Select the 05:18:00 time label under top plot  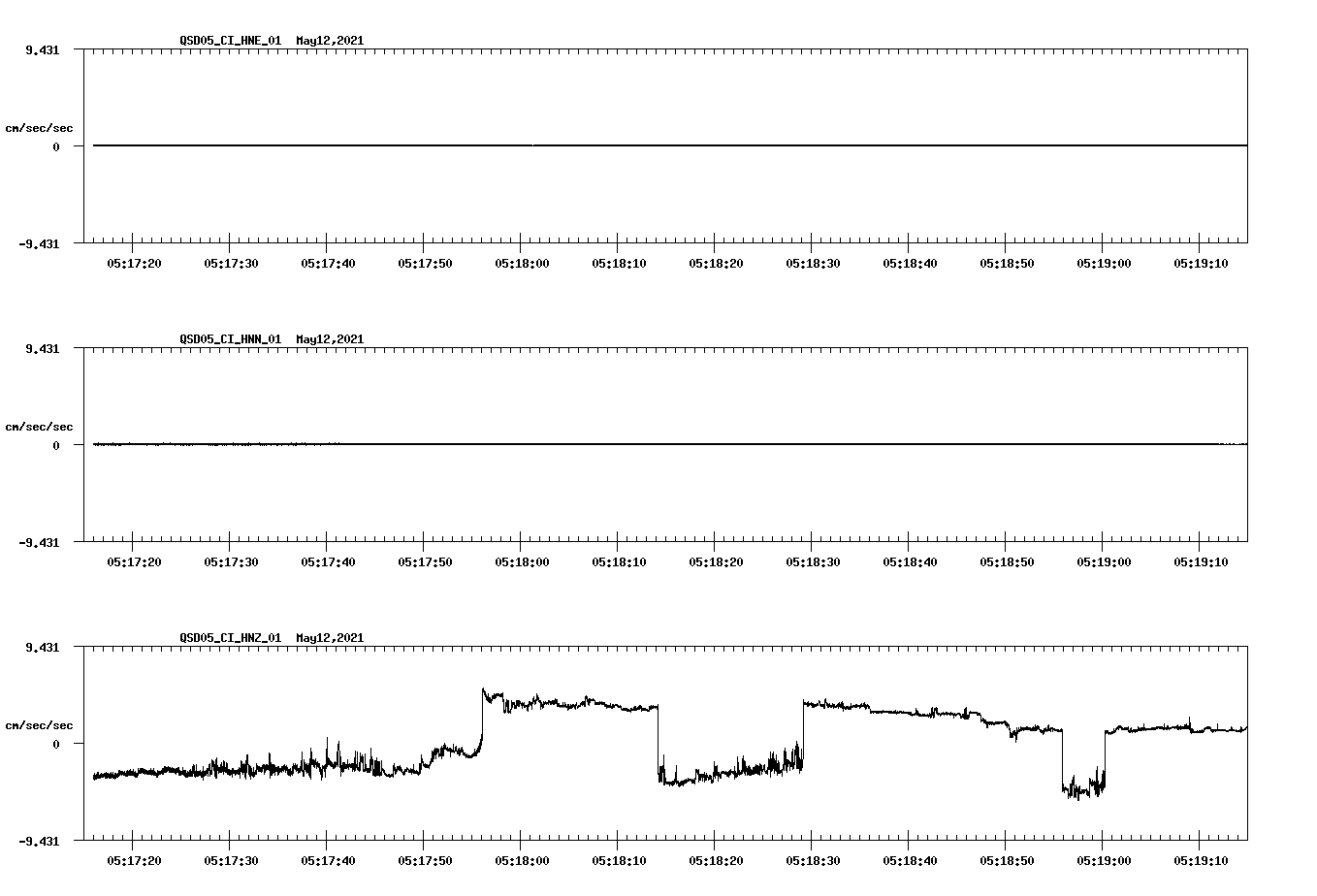(522, 262)
